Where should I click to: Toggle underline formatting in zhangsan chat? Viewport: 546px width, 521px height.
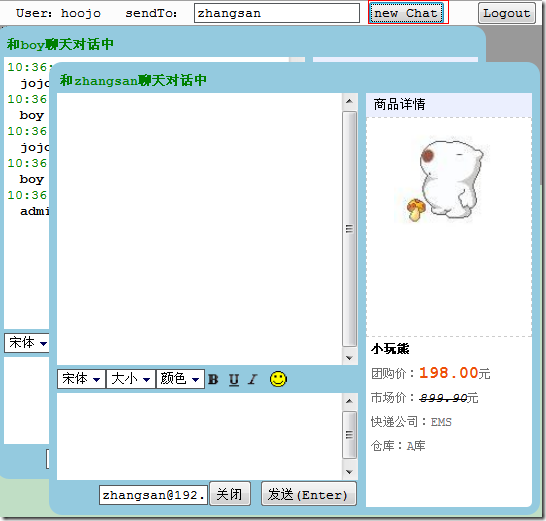pos(234,379)
